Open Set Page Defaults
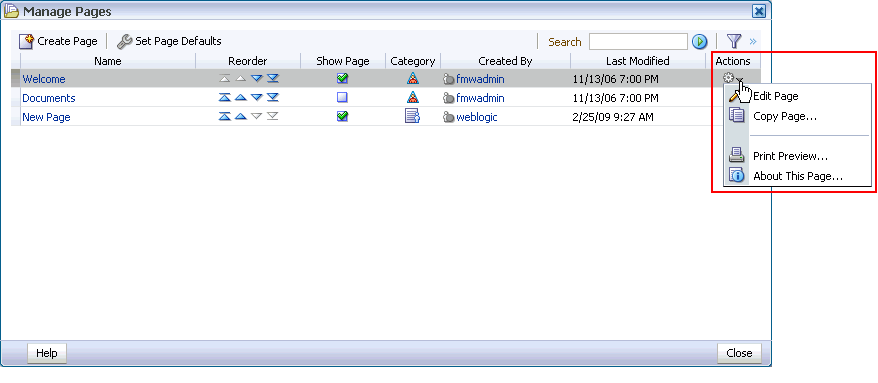 click(x=169, y=41)
